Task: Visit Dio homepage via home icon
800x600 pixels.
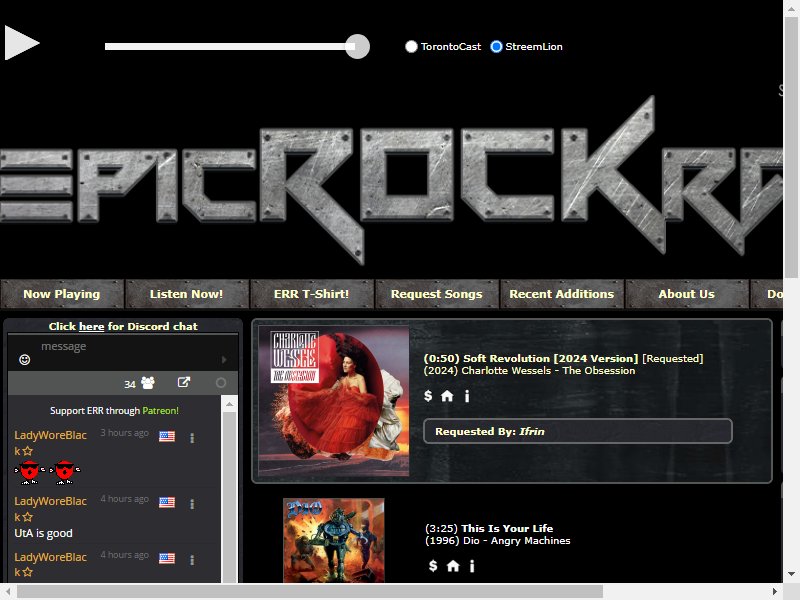Action: [x=453, y=566]
